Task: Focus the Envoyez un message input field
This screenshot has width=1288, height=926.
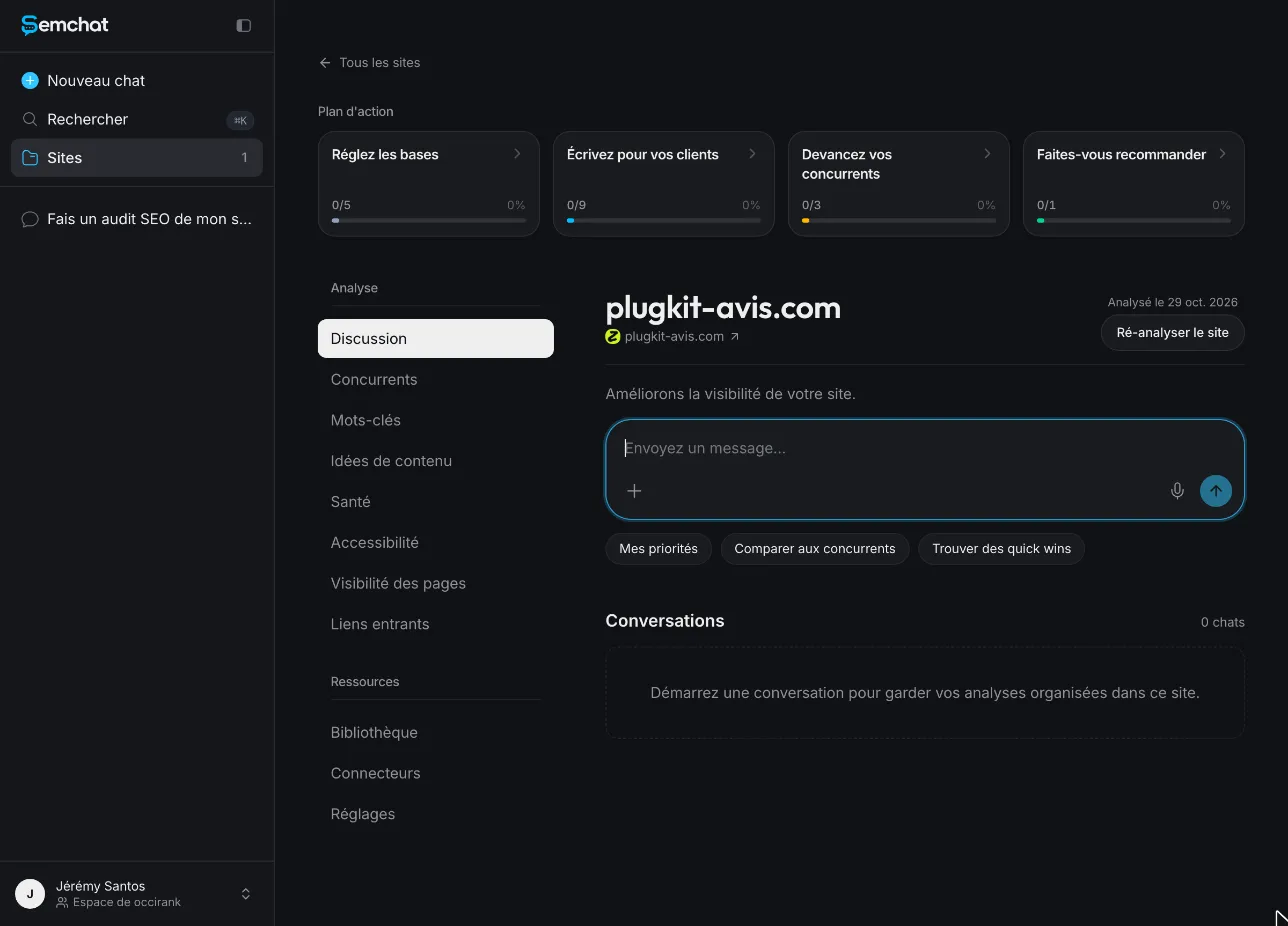Action: click(925, 448)
